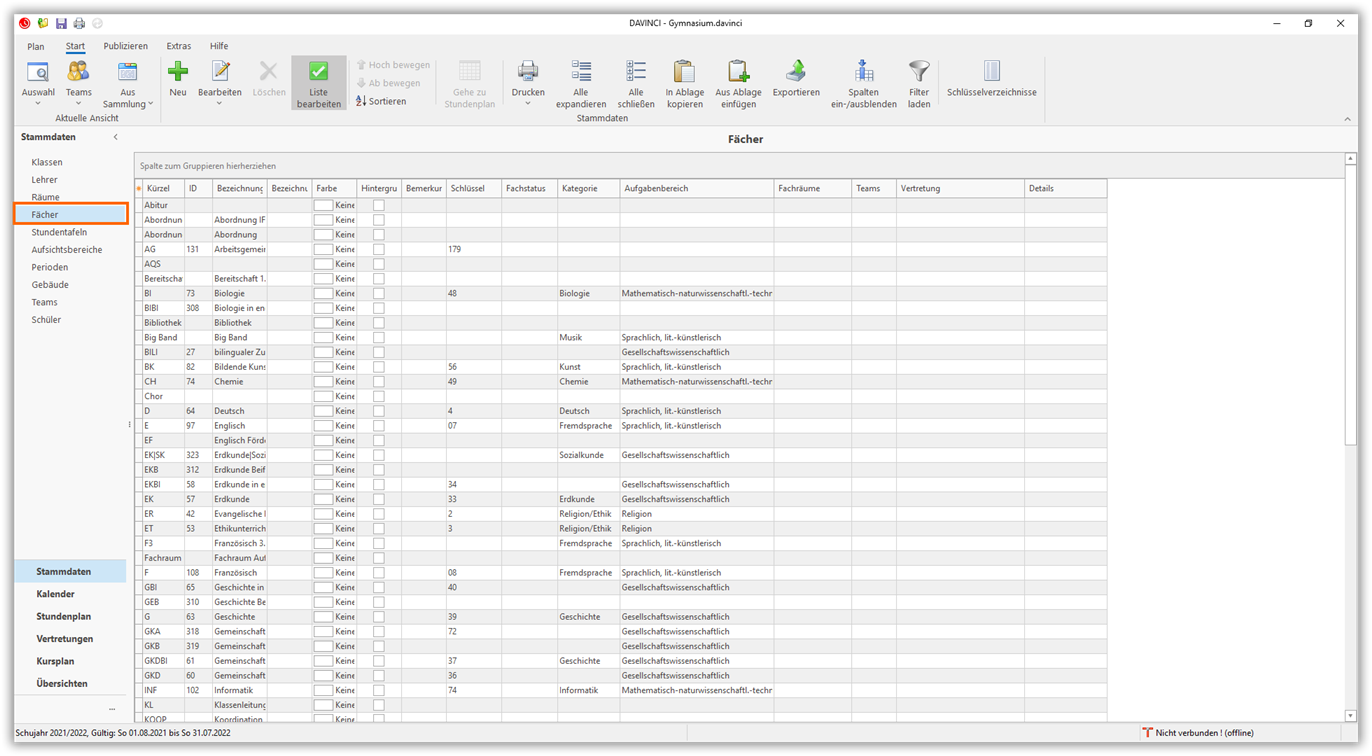Toggle Hintergrund checkbox in Informatik row
Image resolution: width=1372 pixels, height=756 pixels.
[379, 691]
